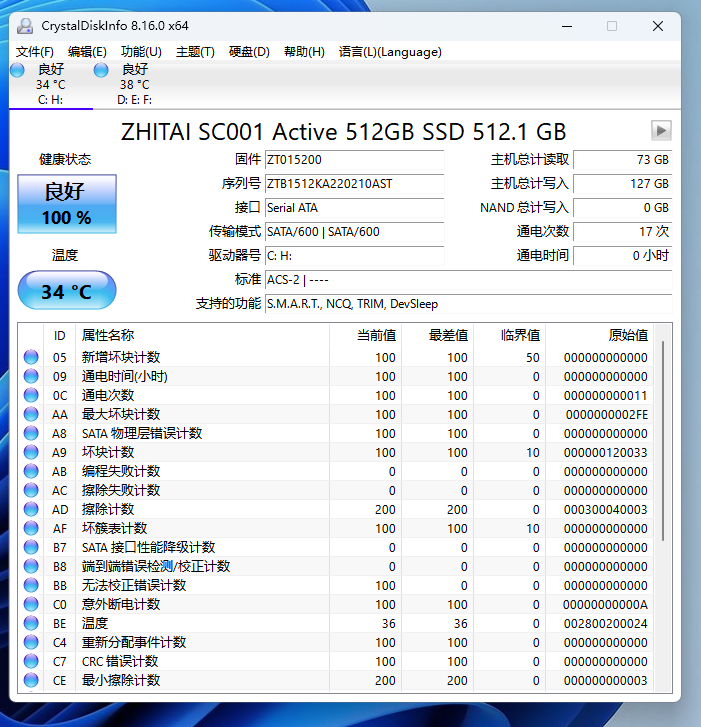The height and width of the screenshot is (727, 701).
Task: Click raw value 0000000002FE
Action: pyautogui.click(x=607, y=415)
